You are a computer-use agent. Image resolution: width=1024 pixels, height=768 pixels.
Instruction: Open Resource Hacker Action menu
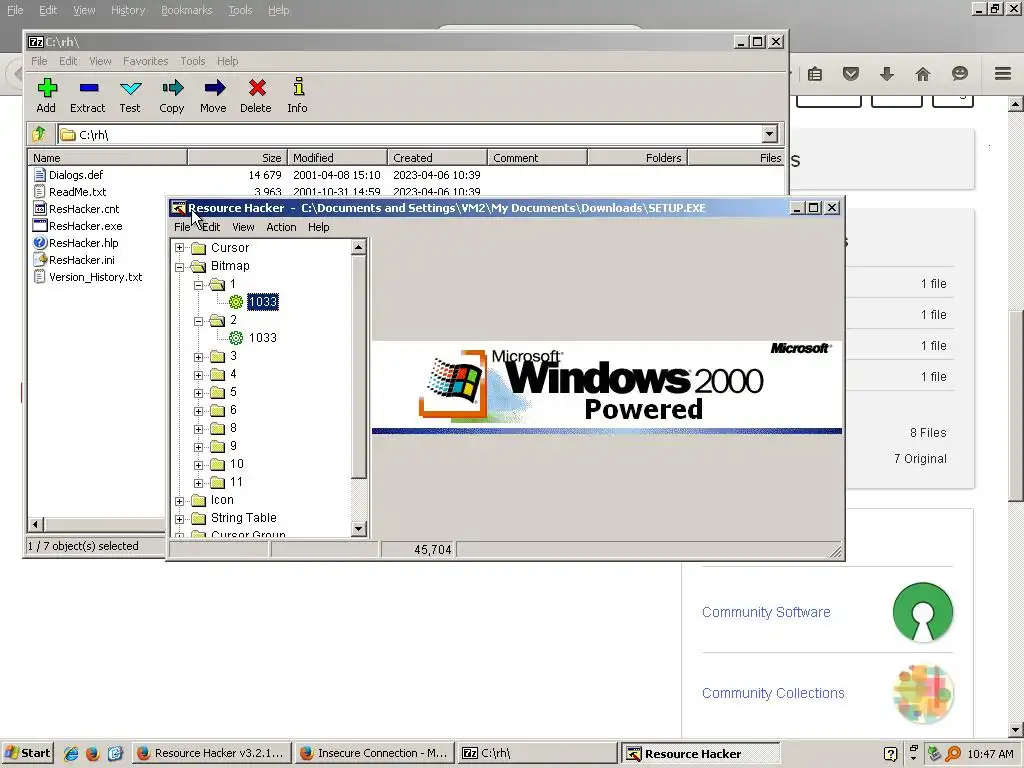point(281,227)
